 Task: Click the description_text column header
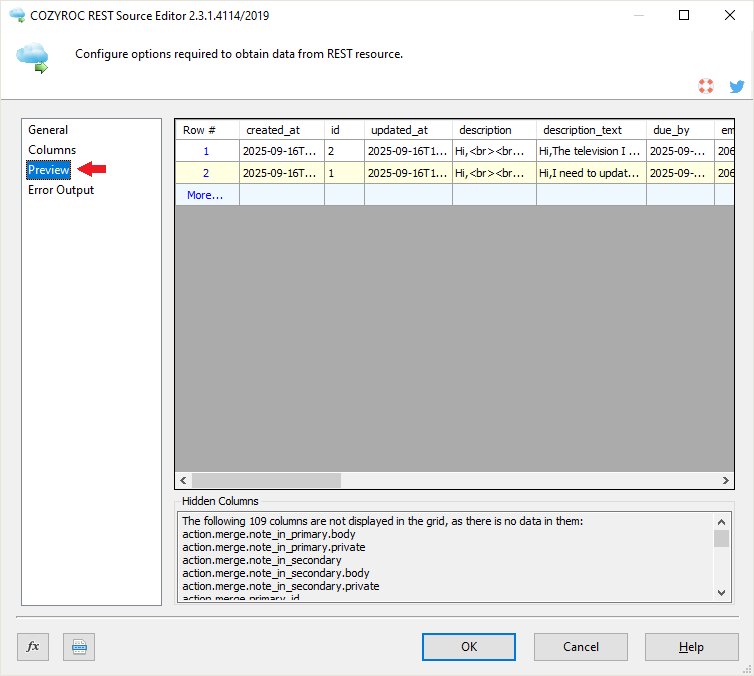coord(582,130)
